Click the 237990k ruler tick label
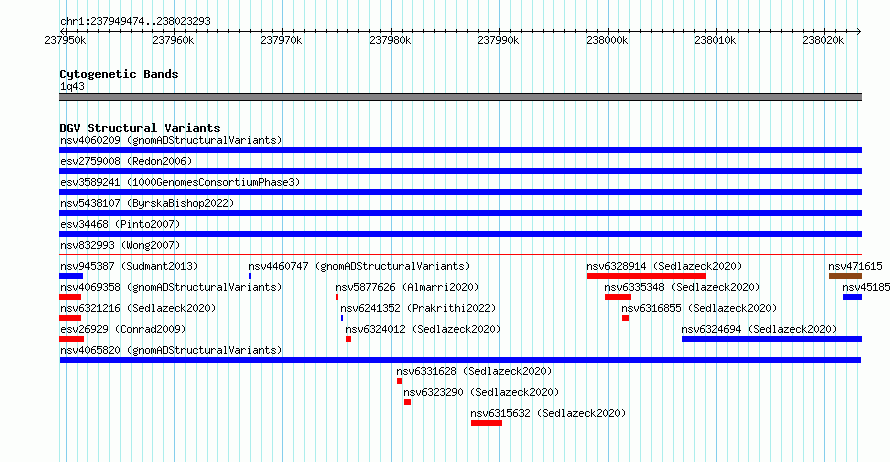This screenshot has width=890, height=462. pos(498,40)
